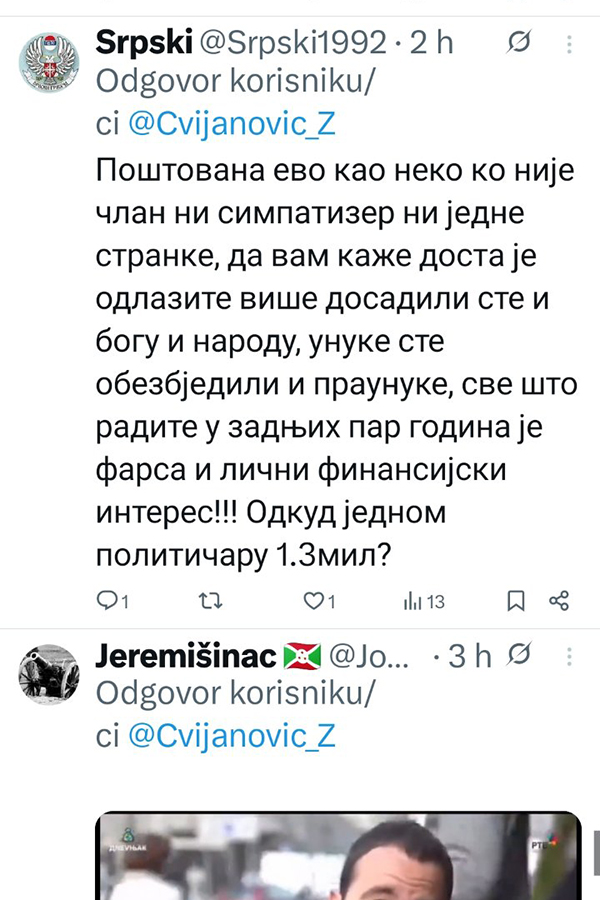
Task: Like the Srpski tweet
Action: 313,600
